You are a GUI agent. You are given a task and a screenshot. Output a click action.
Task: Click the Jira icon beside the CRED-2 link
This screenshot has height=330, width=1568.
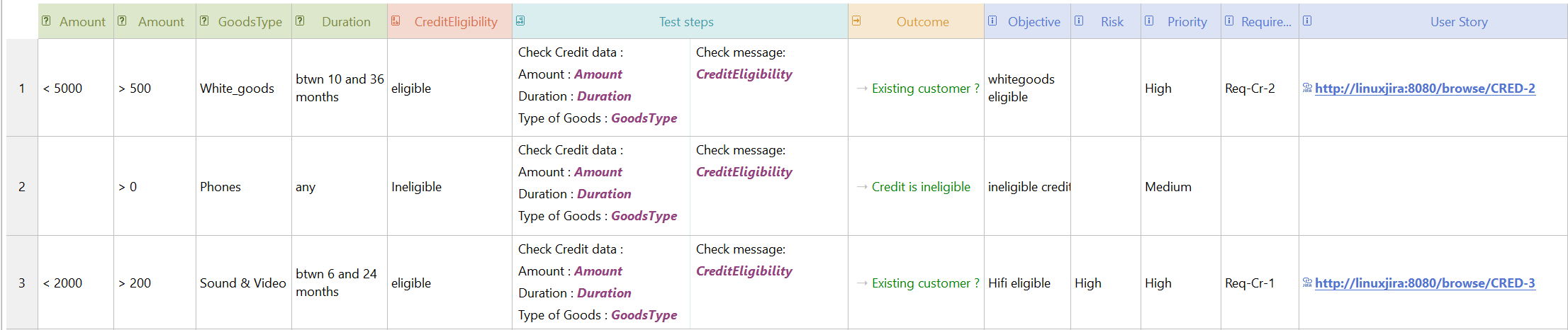1307,89
